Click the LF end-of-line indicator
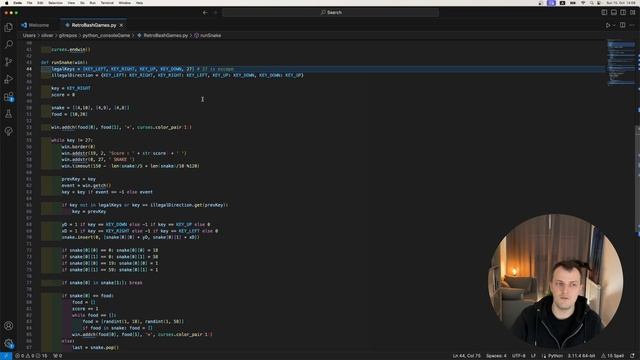This screenshot has width=640, height=360. [x=533, y=356]
